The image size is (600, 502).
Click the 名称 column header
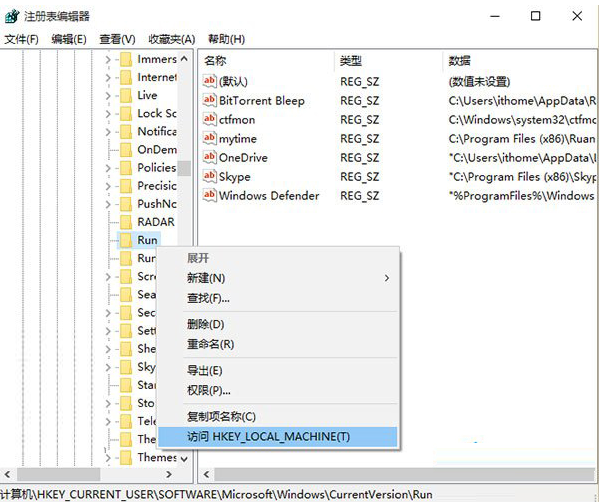(216, 60)
